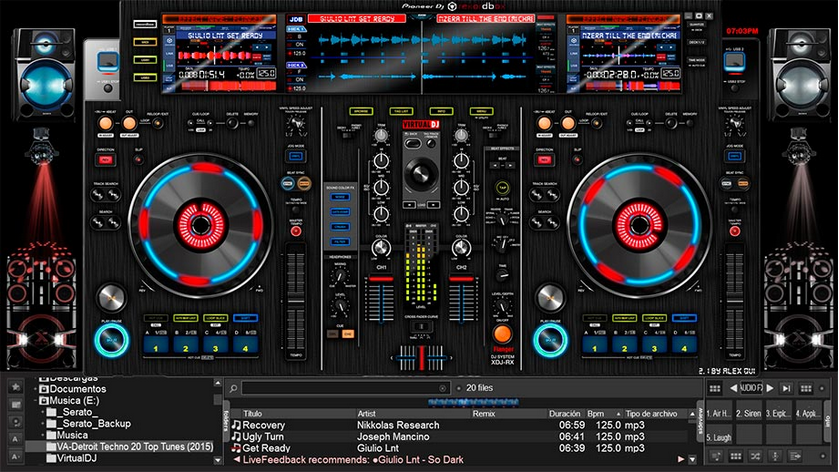Select the Documentos folder
Image resolution: width=839 pixels, height=472 pixels.
pyautogui.click(x=73, y=389)
